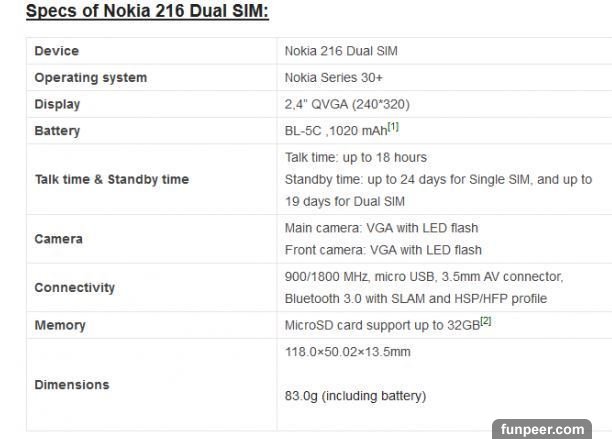Image resolution: width=612 pixels, height=439 pixels.
Task: Click the Memory row label
Action: 60,325
